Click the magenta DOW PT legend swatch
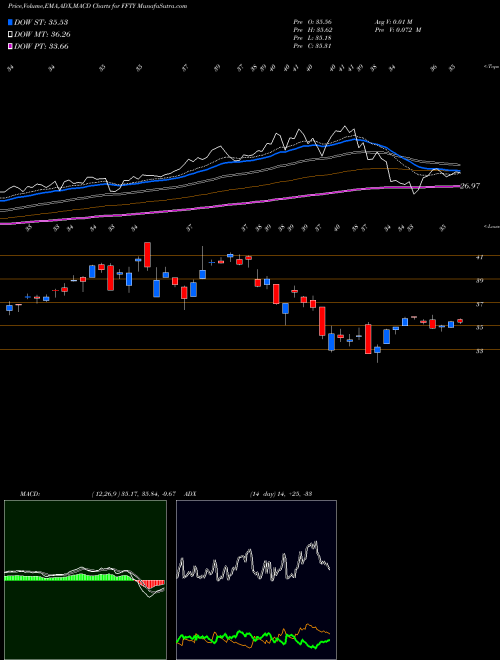This screenshot has height=660, width=500. click(10, 46)
